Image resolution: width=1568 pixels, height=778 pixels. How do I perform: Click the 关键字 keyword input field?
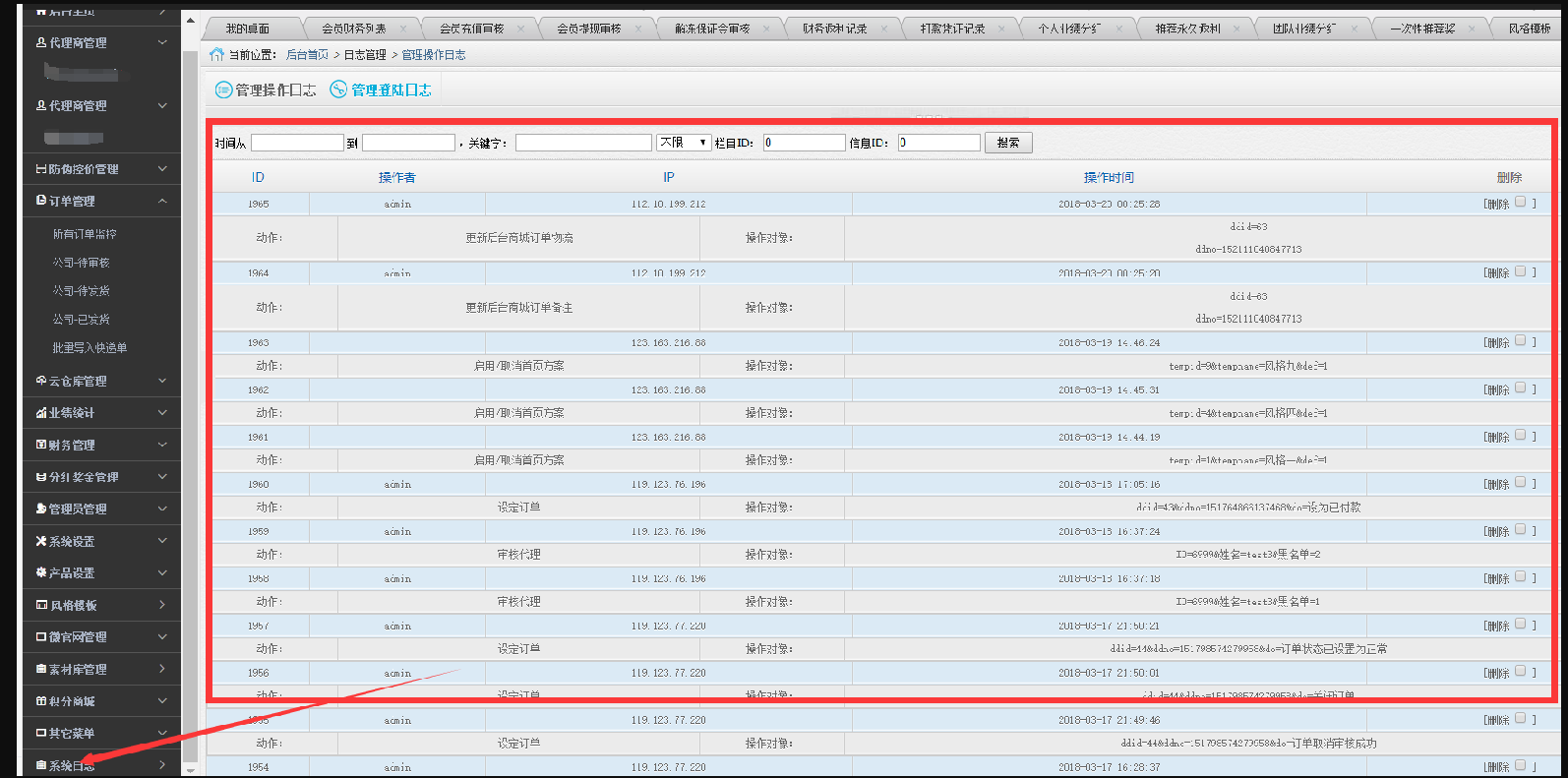583,143
